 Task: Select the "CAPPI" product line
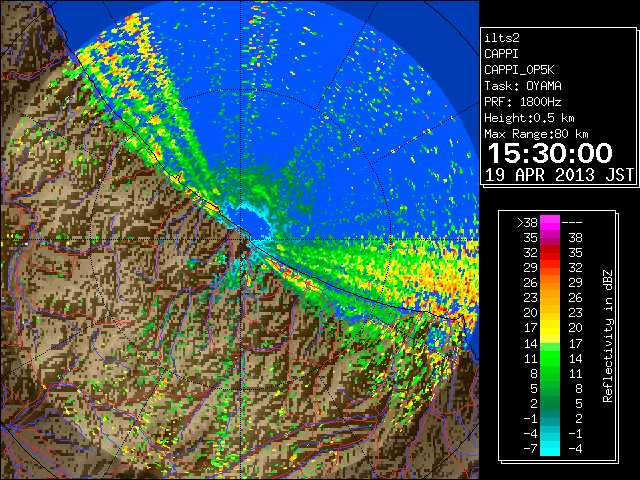coord(501,54)
